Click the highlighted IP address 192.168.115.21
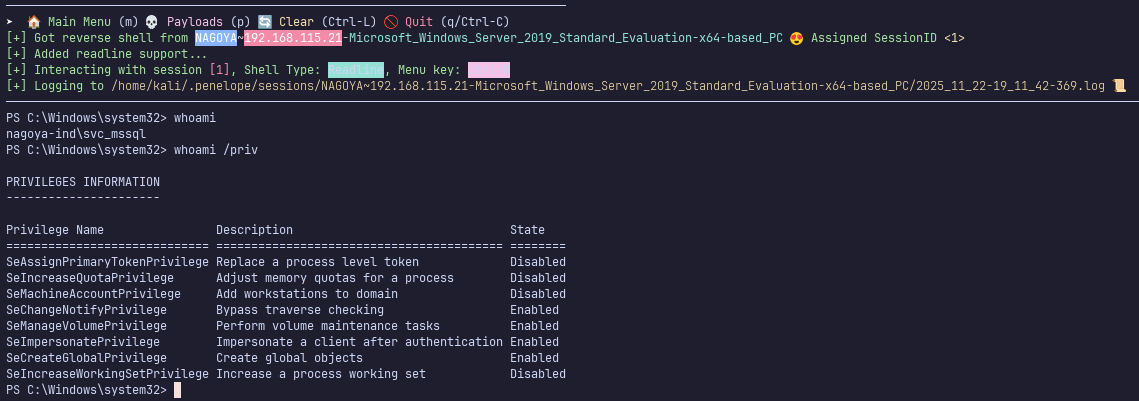The image size is (1139, 401). (x=293, y=38)
